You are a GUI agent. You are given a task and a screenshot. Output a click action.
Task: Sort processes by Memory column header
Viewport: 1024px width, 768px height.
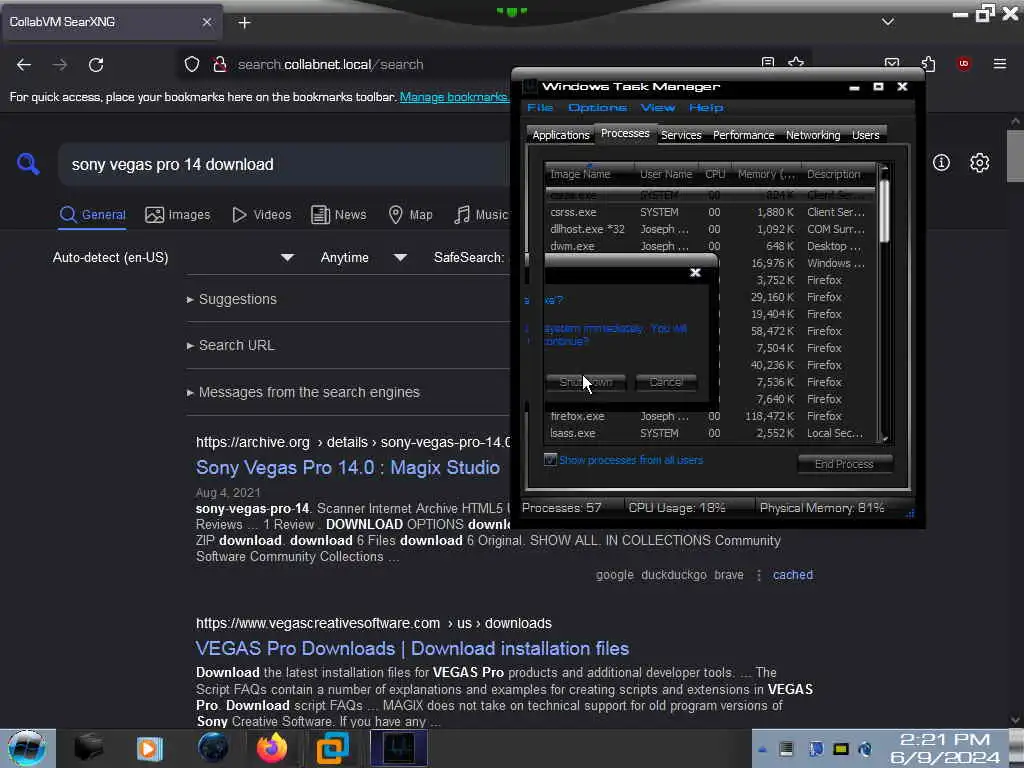coord(767,174)
